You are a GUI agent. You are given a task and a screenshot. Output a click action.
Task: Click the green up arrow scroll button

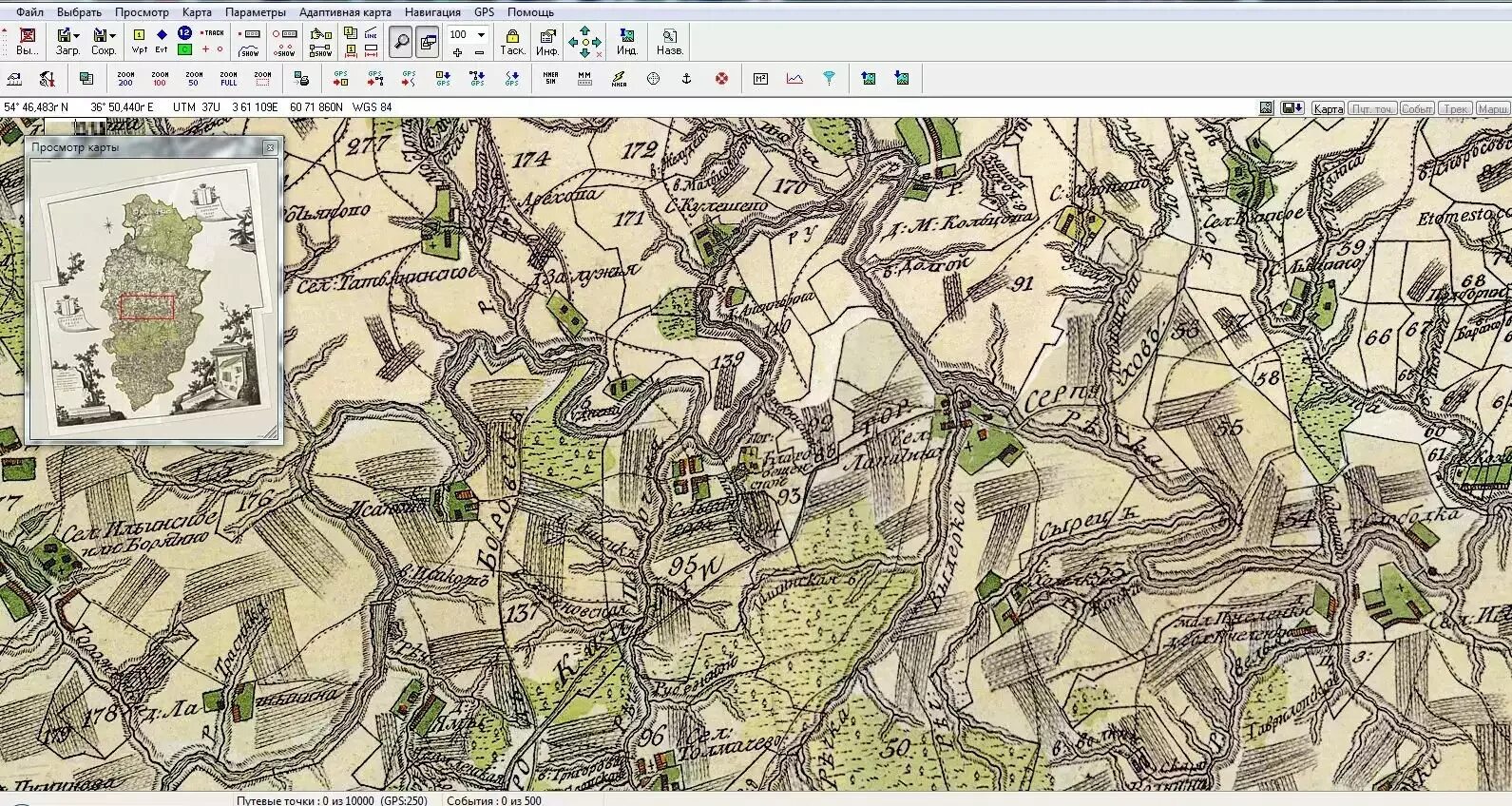(584, 31)
